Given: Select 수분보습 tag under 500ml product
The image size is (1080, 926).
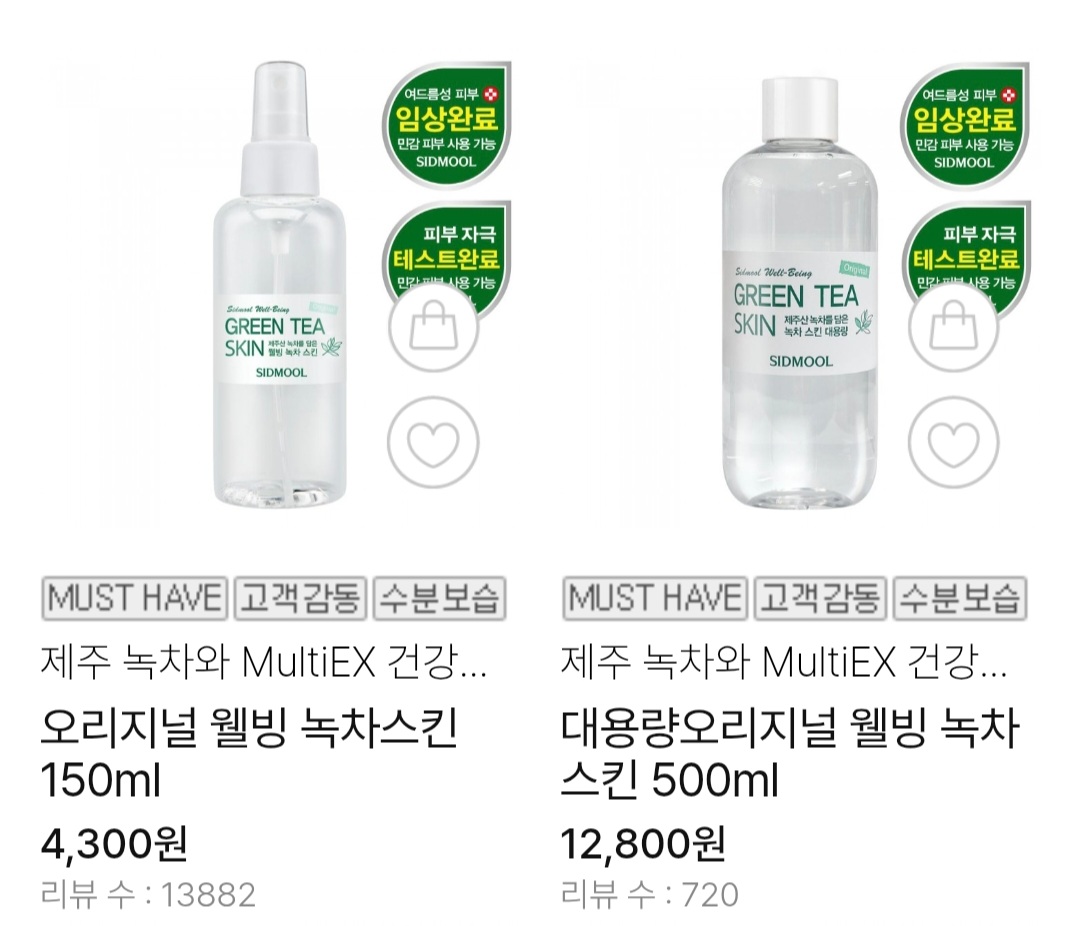Looking at the screenshot, I should (x=959, y=598).
